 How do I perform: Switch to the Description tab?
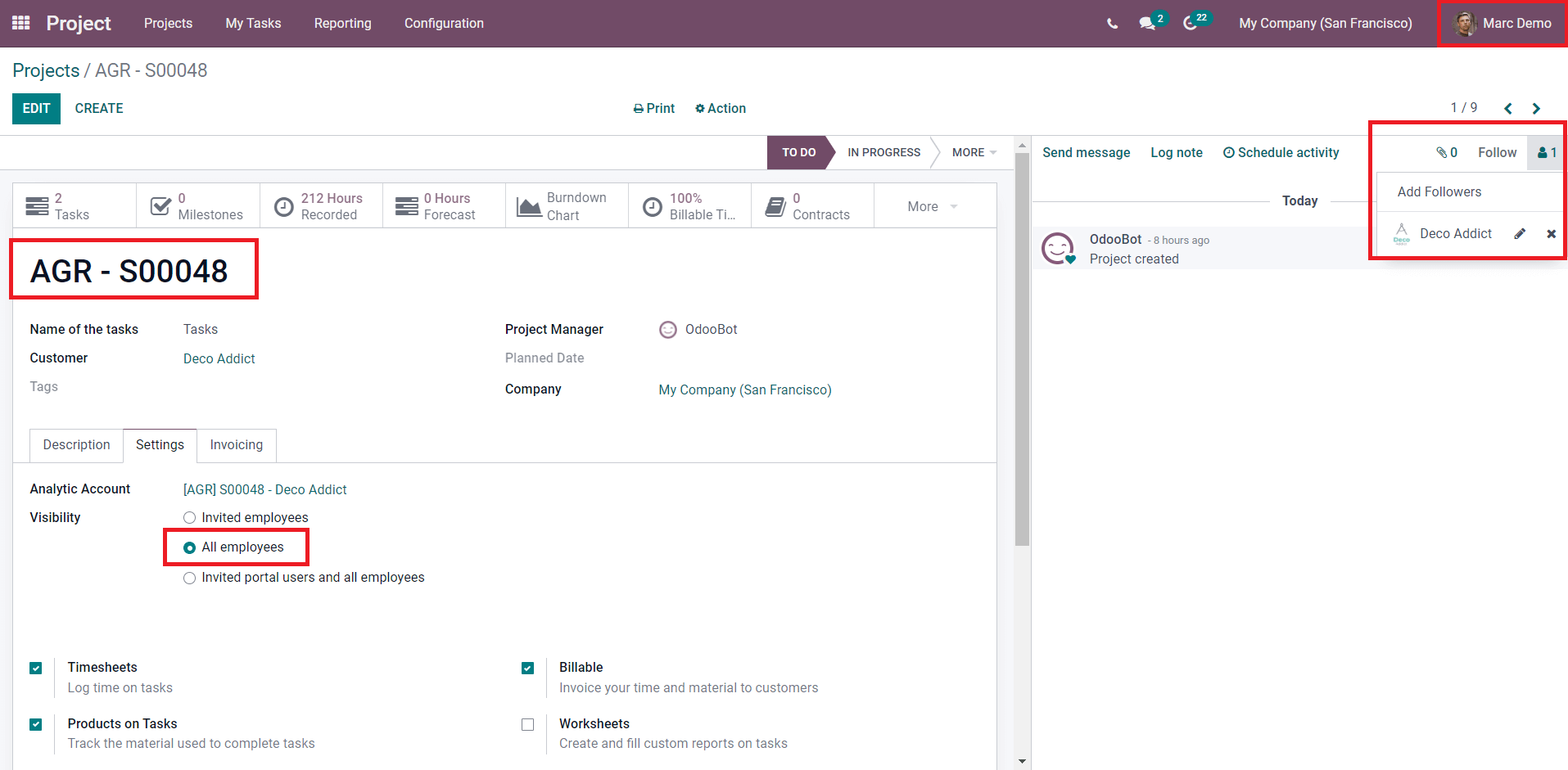point(76,445)
